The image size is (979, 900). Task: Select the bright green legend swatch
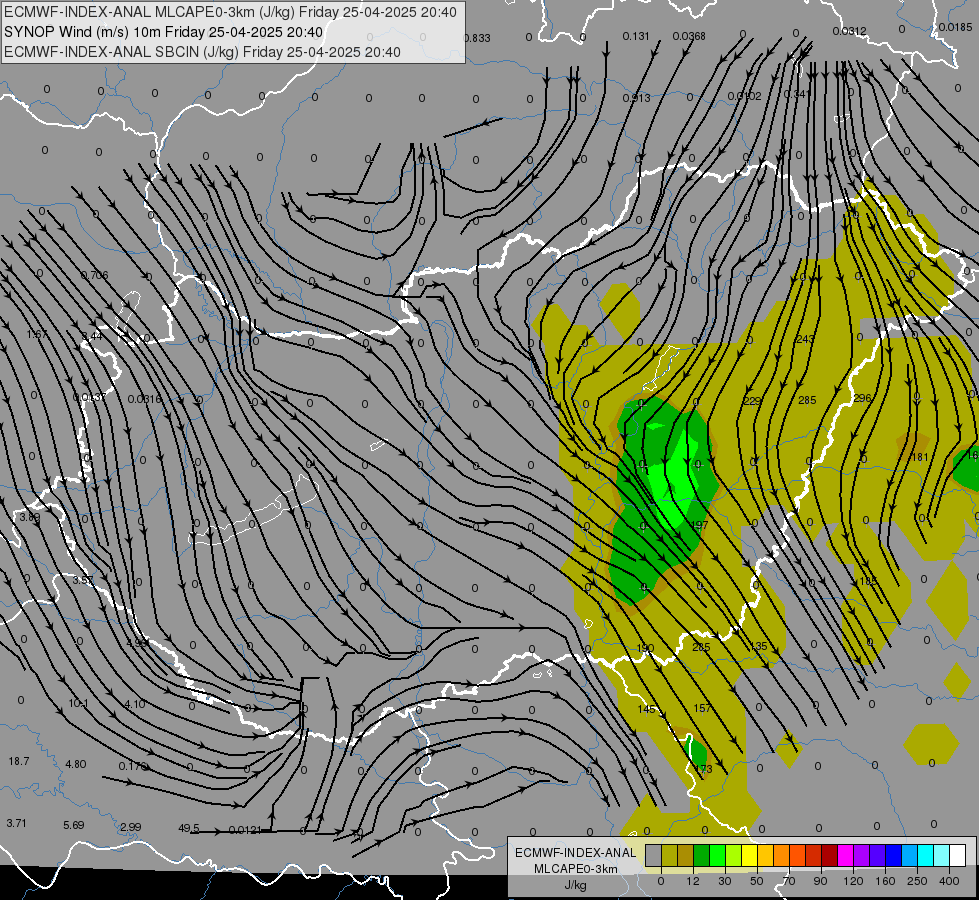[717, 855]
